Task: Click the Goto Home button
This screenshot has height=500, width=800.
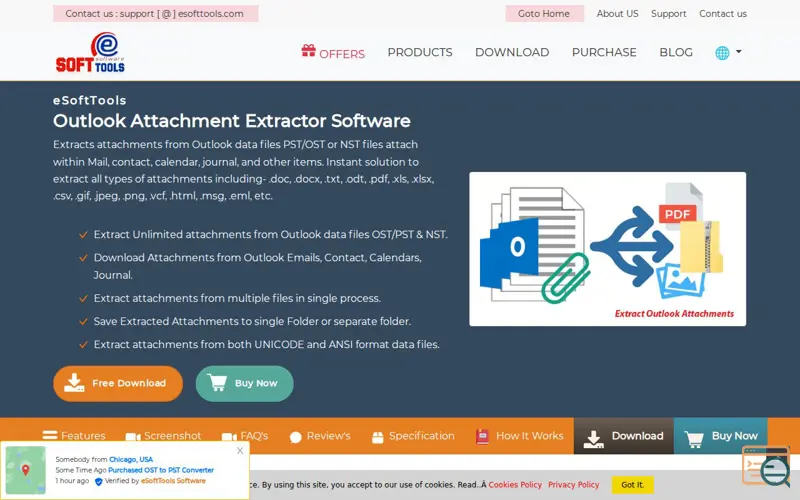Action: 544,14
